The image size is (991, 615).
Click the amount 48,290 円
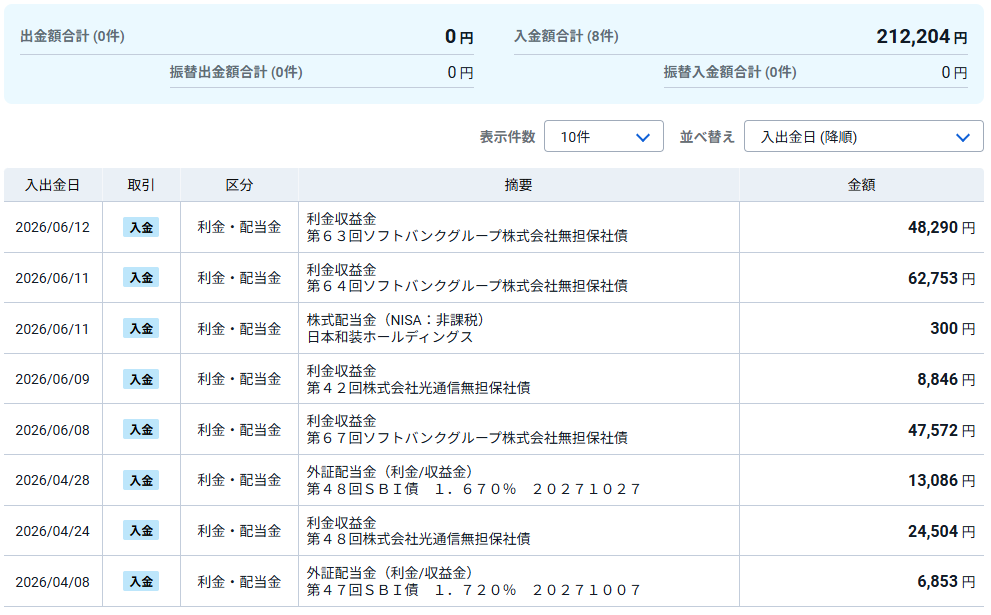(x=942, y=228)
